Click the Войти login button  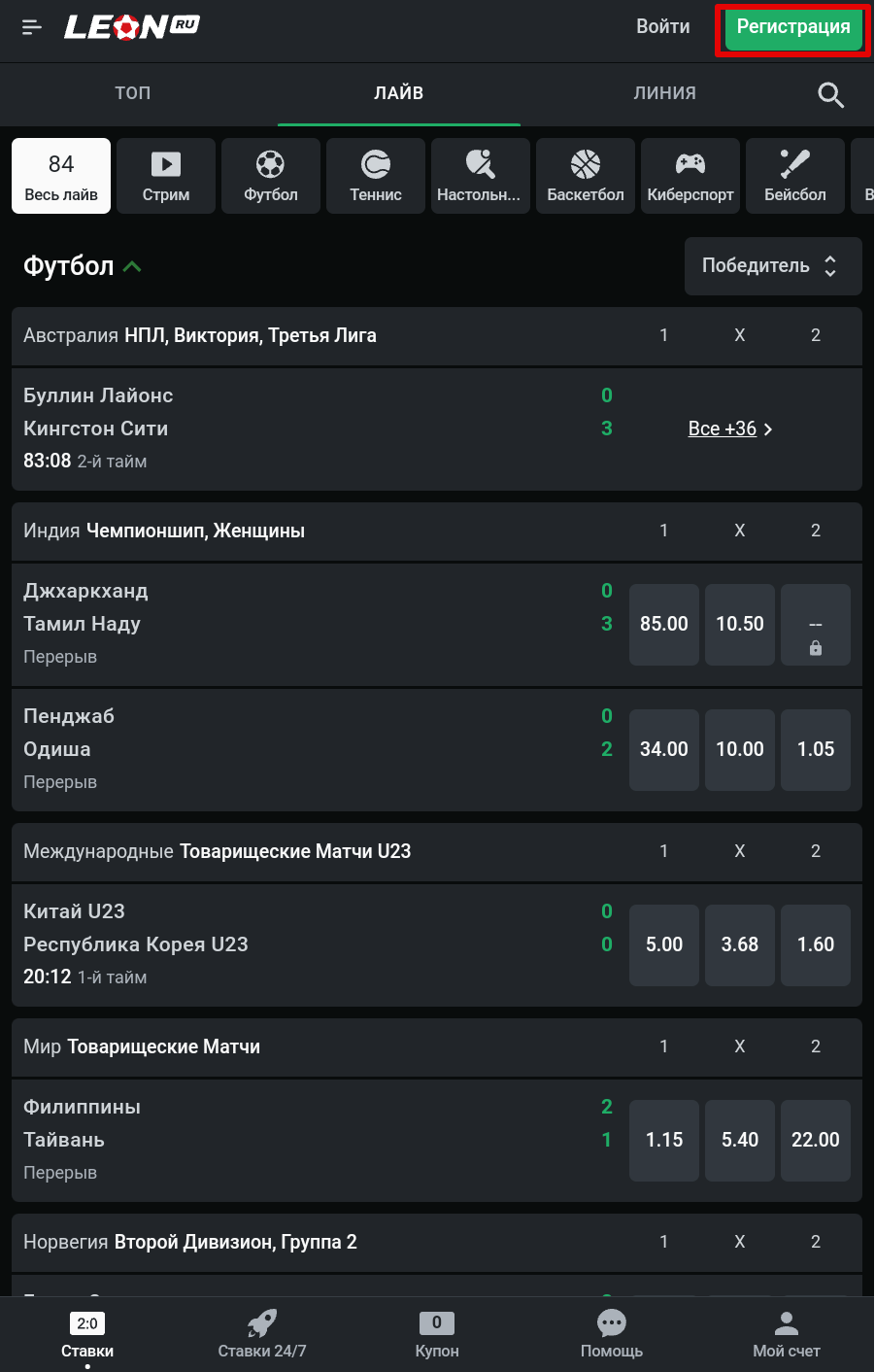click(663, 27)
